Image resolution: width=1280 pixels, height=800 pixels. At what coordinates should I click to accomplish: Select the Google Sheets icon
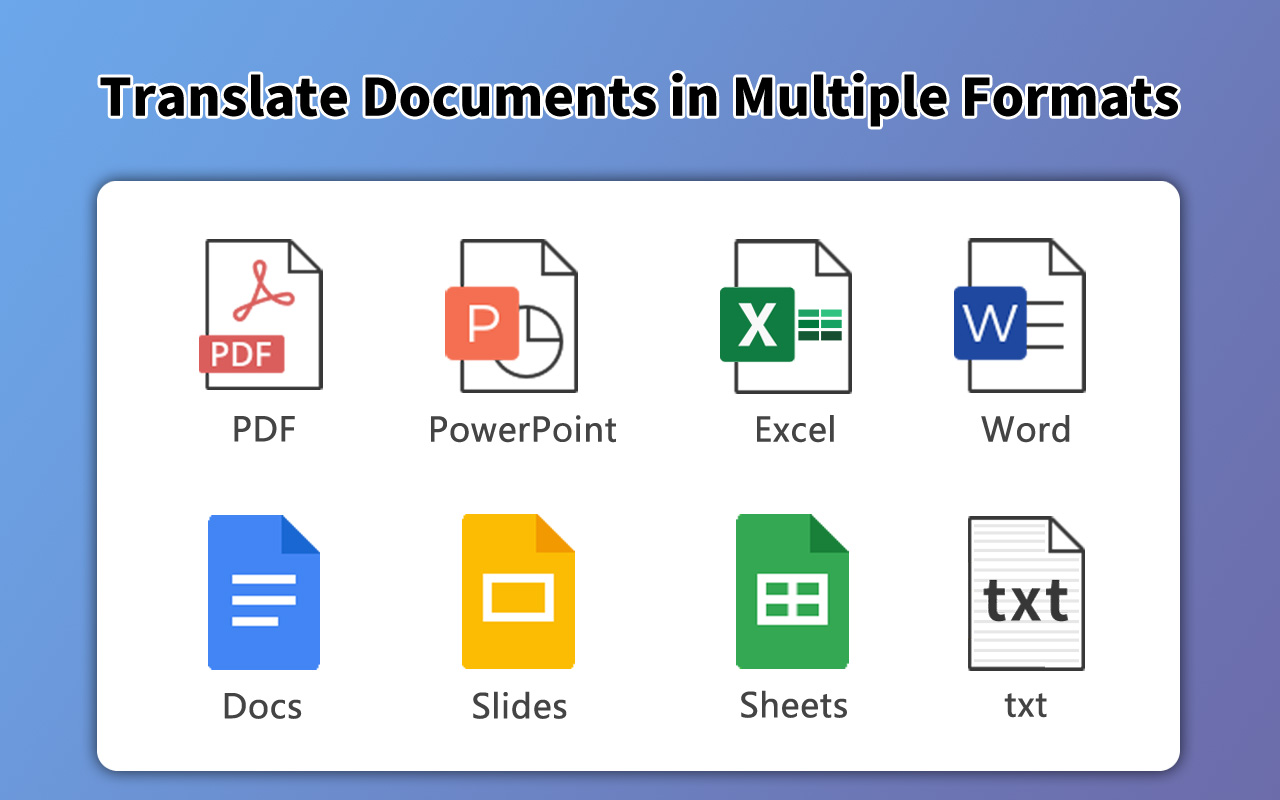[x=793, y=590]
